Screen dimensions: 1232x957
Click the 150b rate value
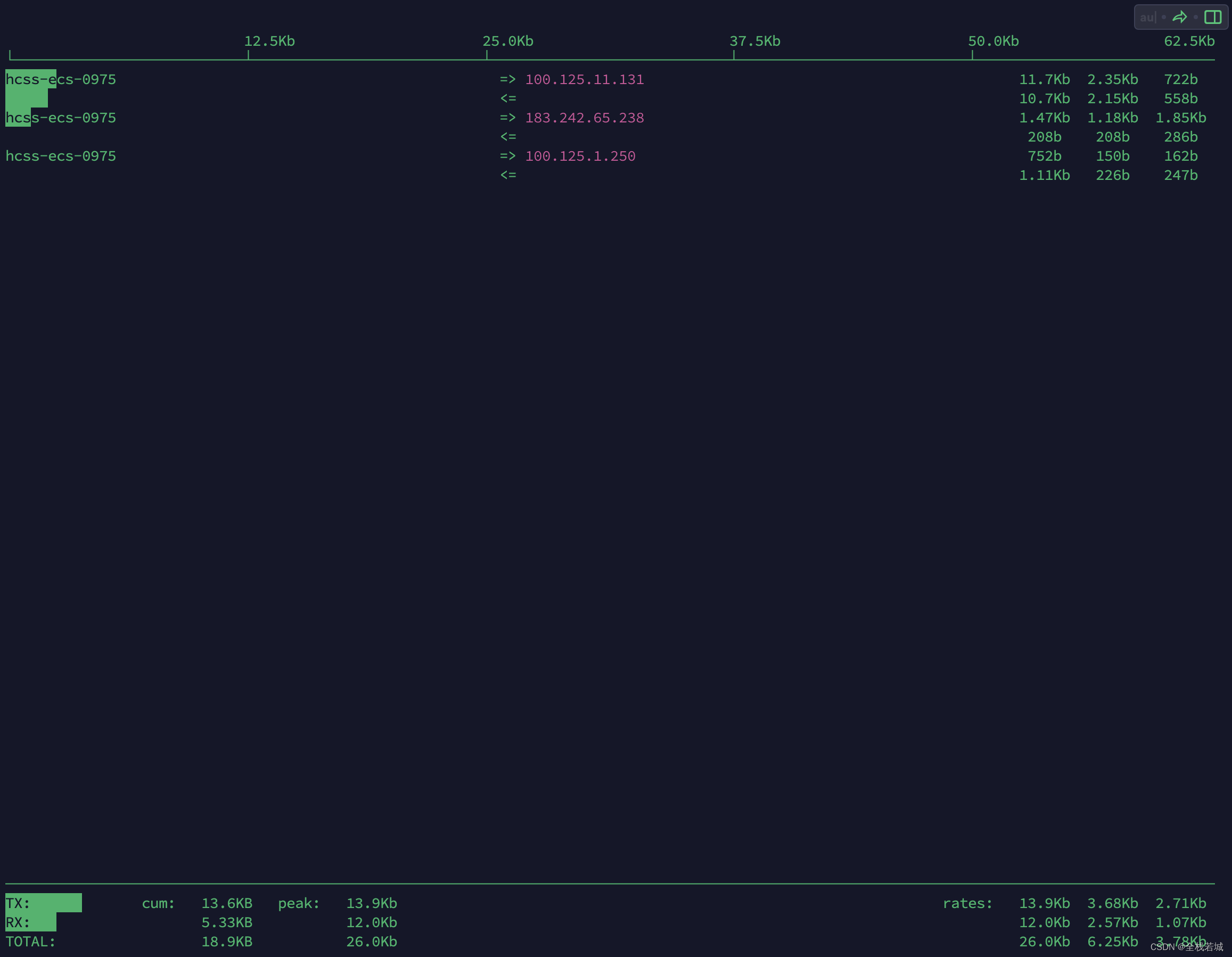click(1113, 156)
